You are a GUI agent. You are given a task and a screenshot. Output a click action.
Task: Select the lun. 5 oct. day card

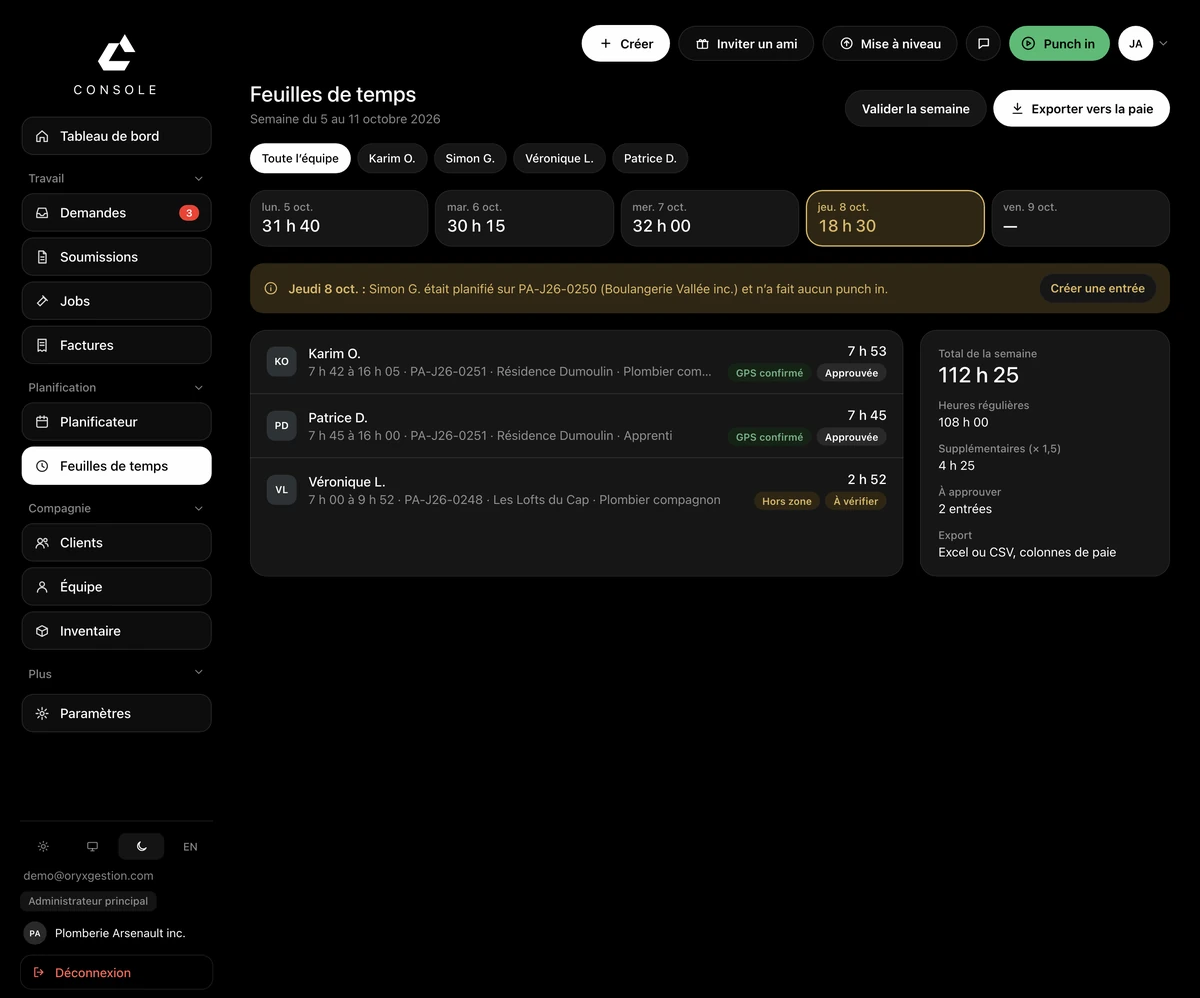point(339,218)
